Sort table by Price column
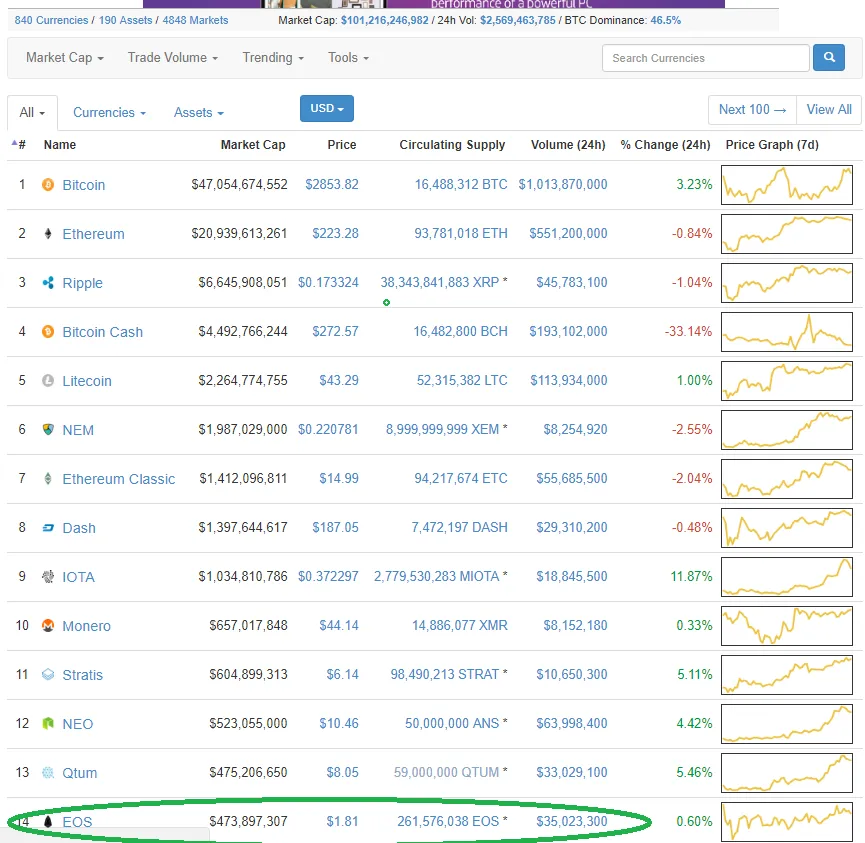 point(341,145)
